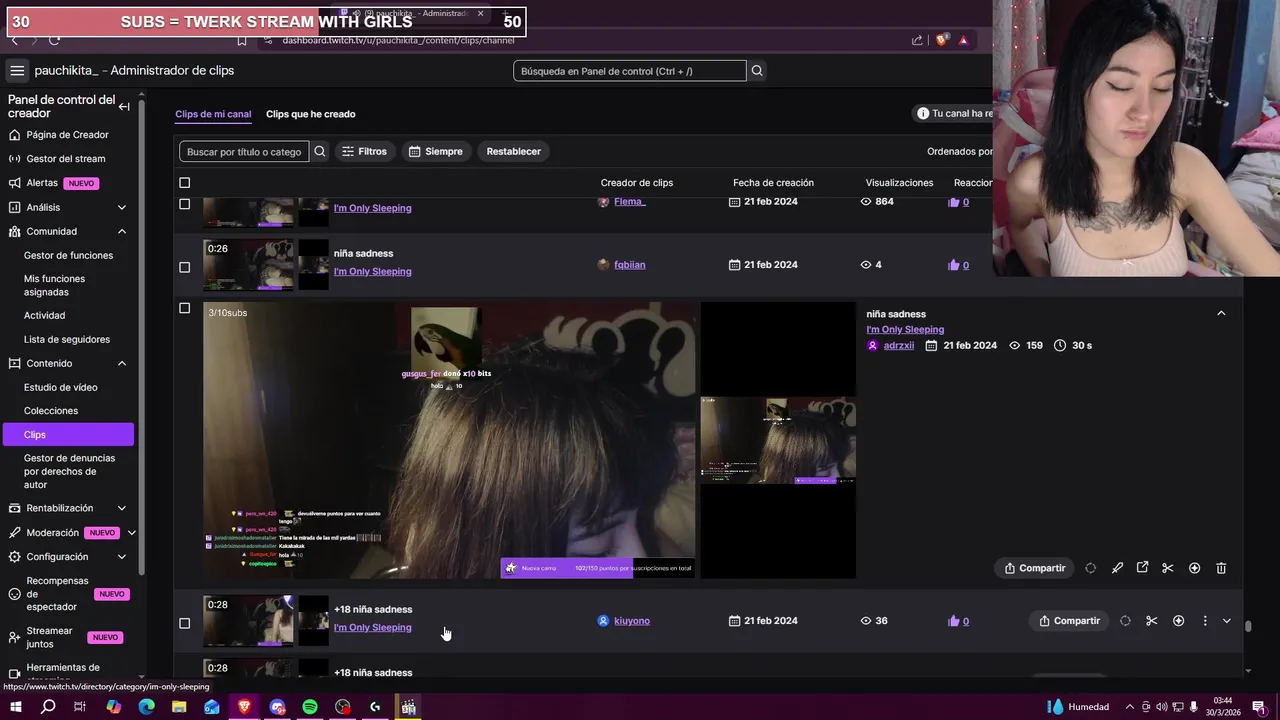This screenshot has height=720, width=1280.
Task: Trim kiuyono's clip with scissors icon
Action: pyautogui.click(x=1152, y=621)
